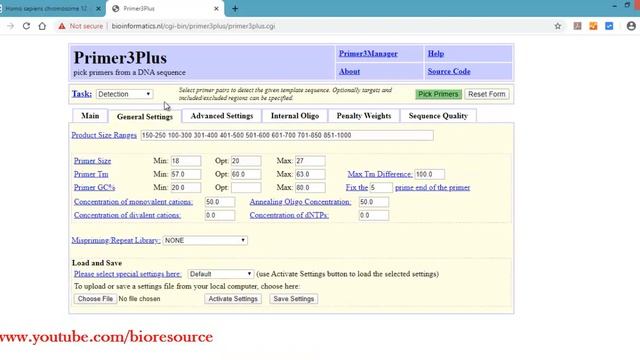Focus the Primer Tm Min field
Screen dimensions: 640x360
(186, 174)
